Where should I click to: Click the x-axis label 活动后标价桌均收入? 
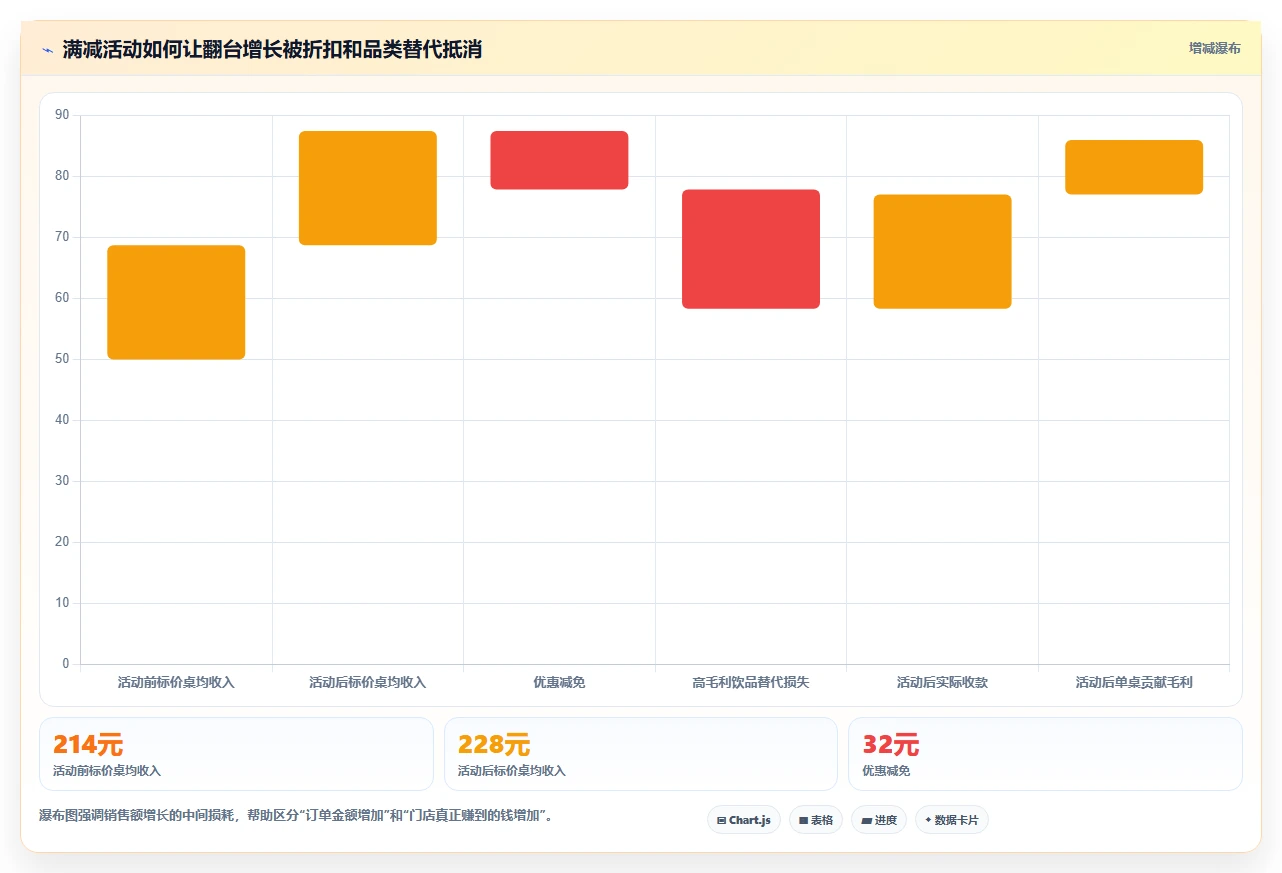(x=368, y=683)
